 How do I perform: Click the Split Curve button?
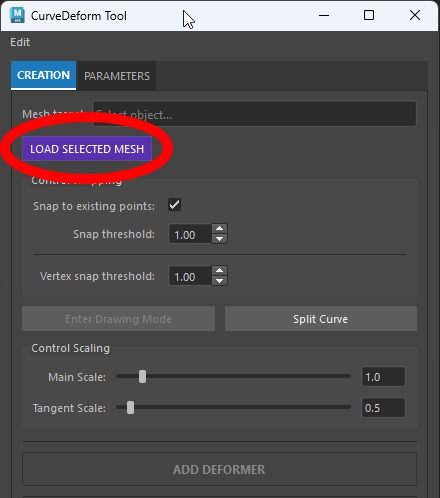(321, 319)
